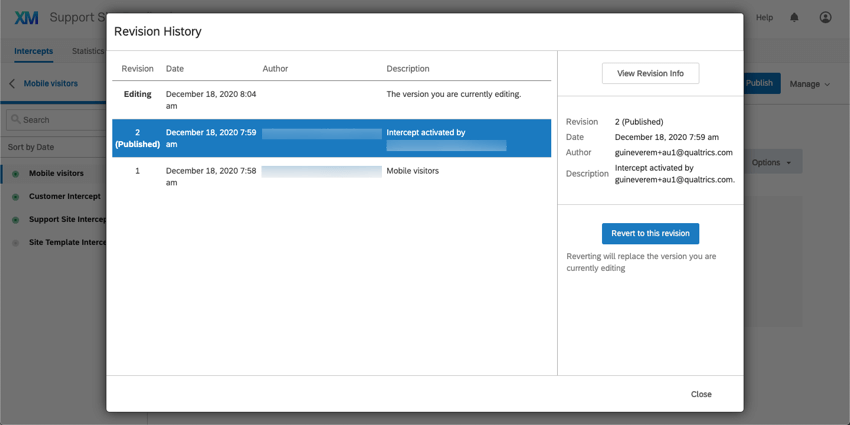Click gray status dot for Site Template Intercept
This screenshot has height=425, width=850.
coord(15,243)
